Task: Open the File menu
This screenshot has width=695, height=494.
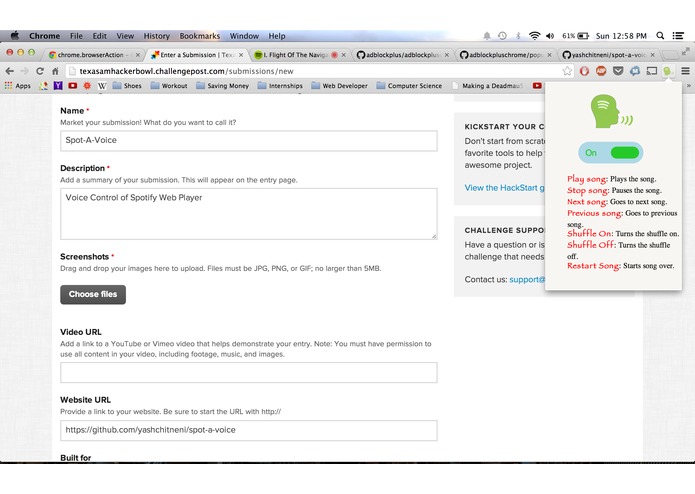Action: tap(76, 36)
